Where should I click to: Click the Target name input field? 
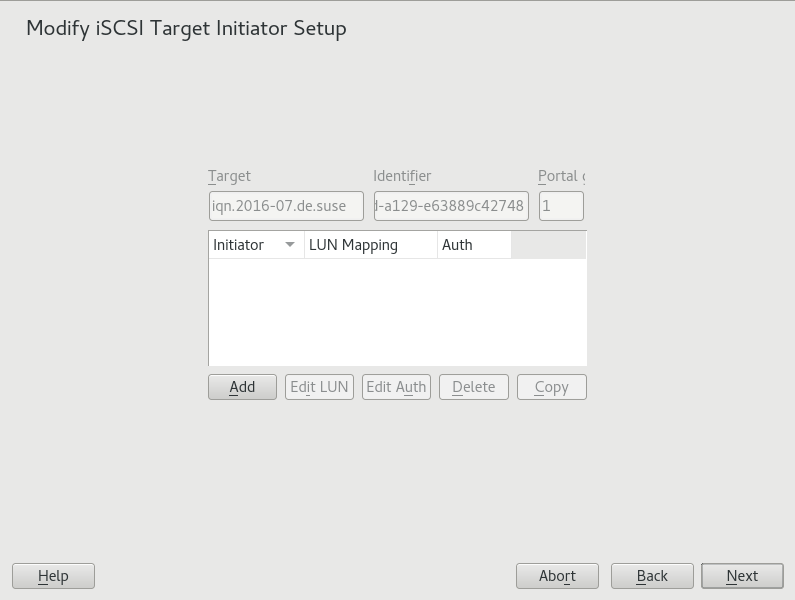click(x=286, y=206)
